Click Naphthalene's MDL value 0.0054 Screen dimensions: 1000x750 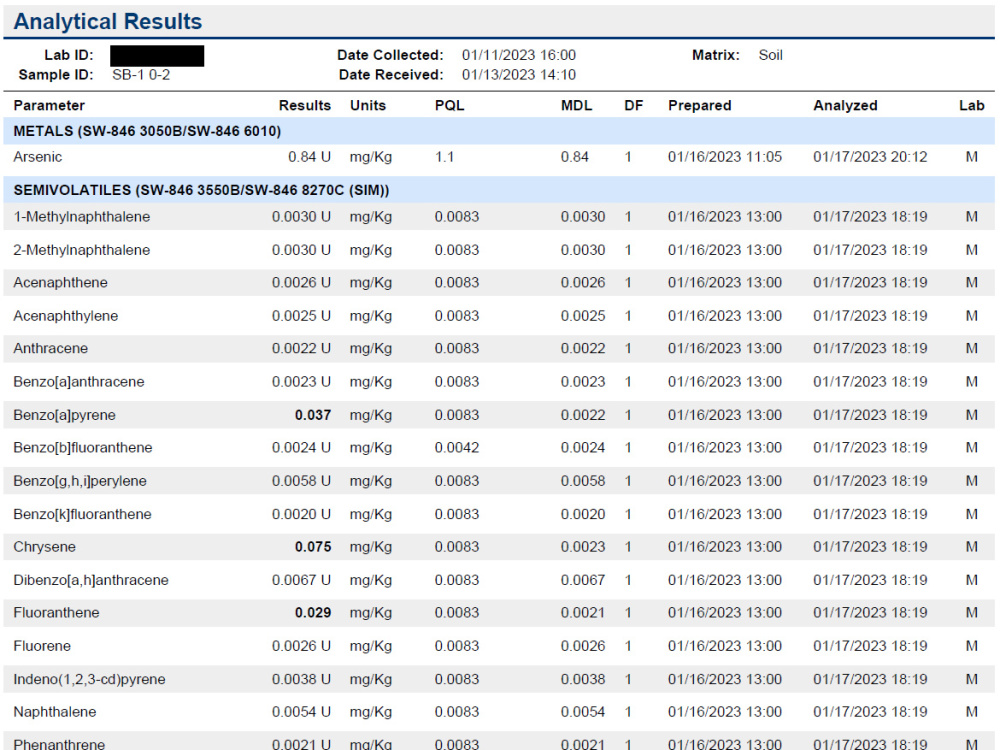click(x=583, y=712)
